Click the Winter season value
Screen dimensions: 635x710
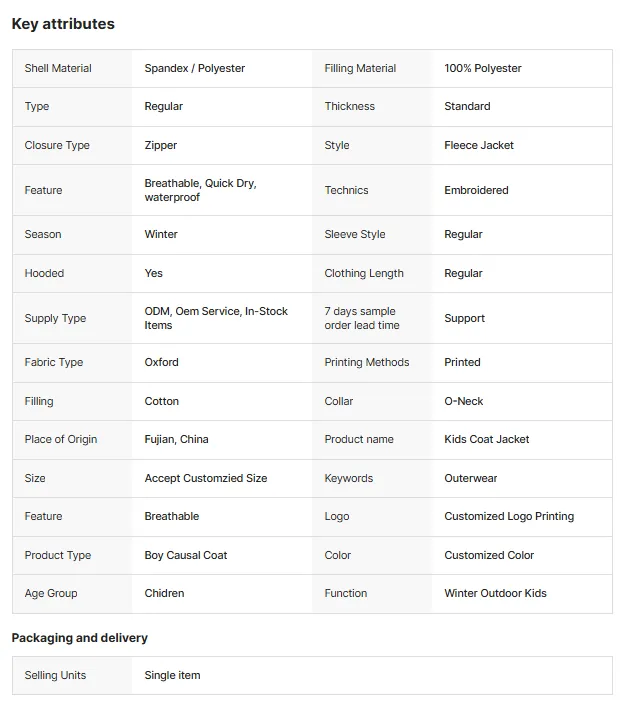click(161, 234)
